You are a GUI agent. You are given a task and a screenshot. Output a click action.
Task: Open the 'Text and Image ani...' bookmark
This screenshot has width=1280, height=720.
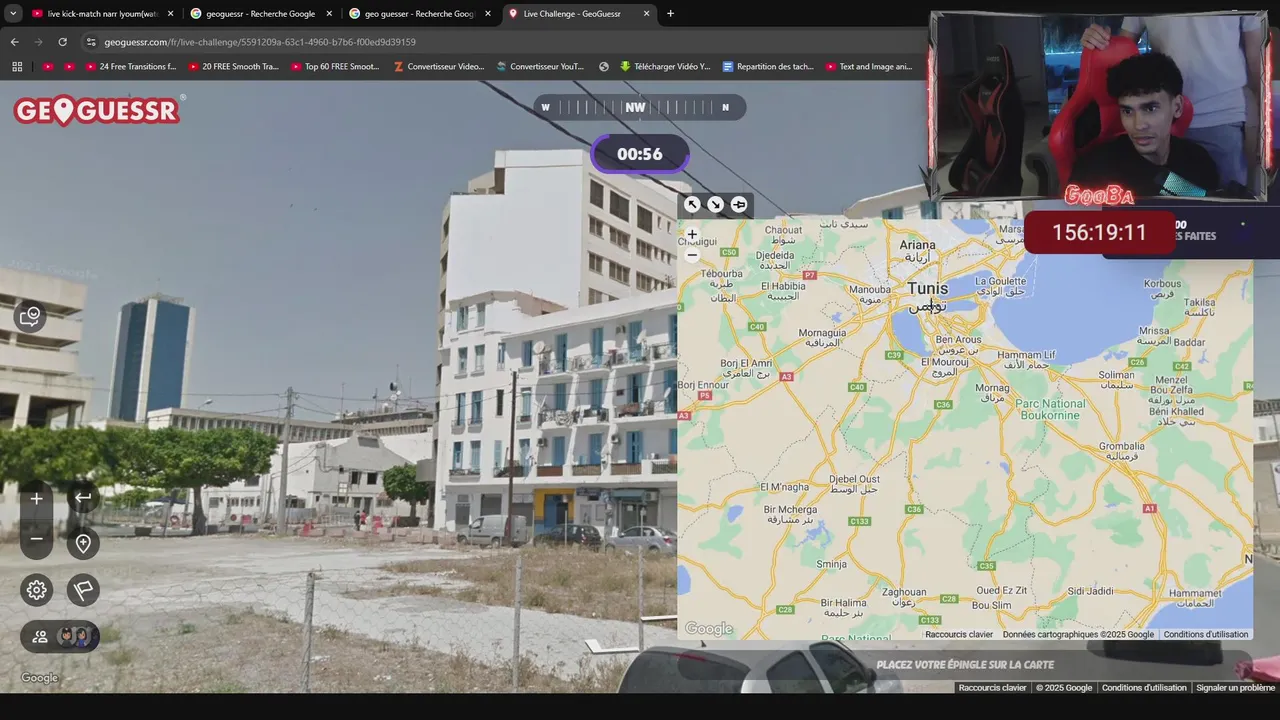tap(869, 67)
